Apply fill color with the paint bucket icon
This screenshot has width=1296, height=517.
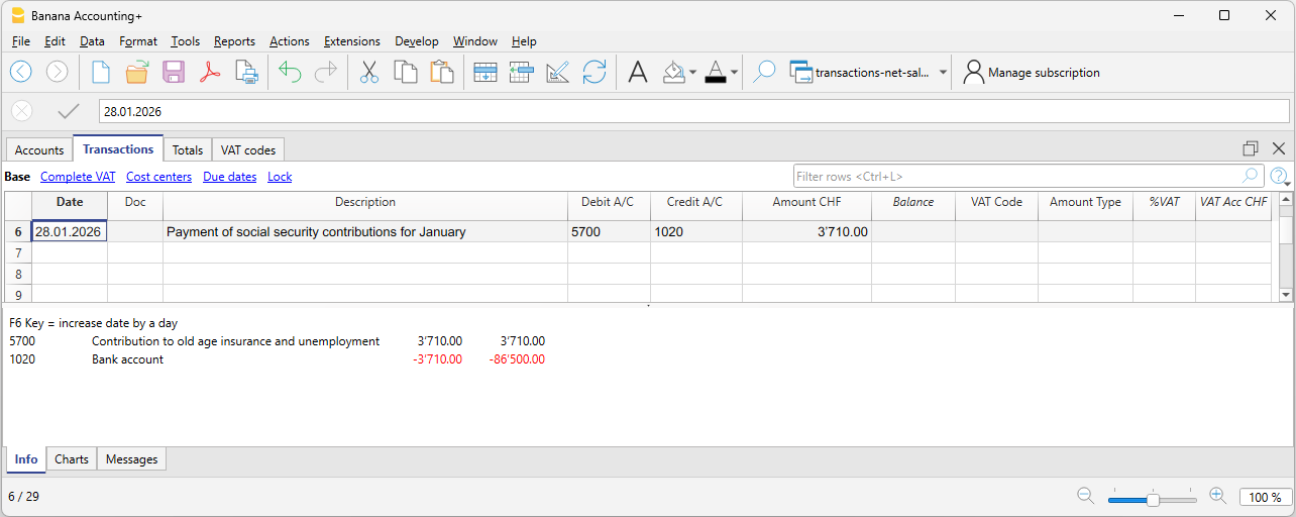pyautogui.click(x=674, y=72)
